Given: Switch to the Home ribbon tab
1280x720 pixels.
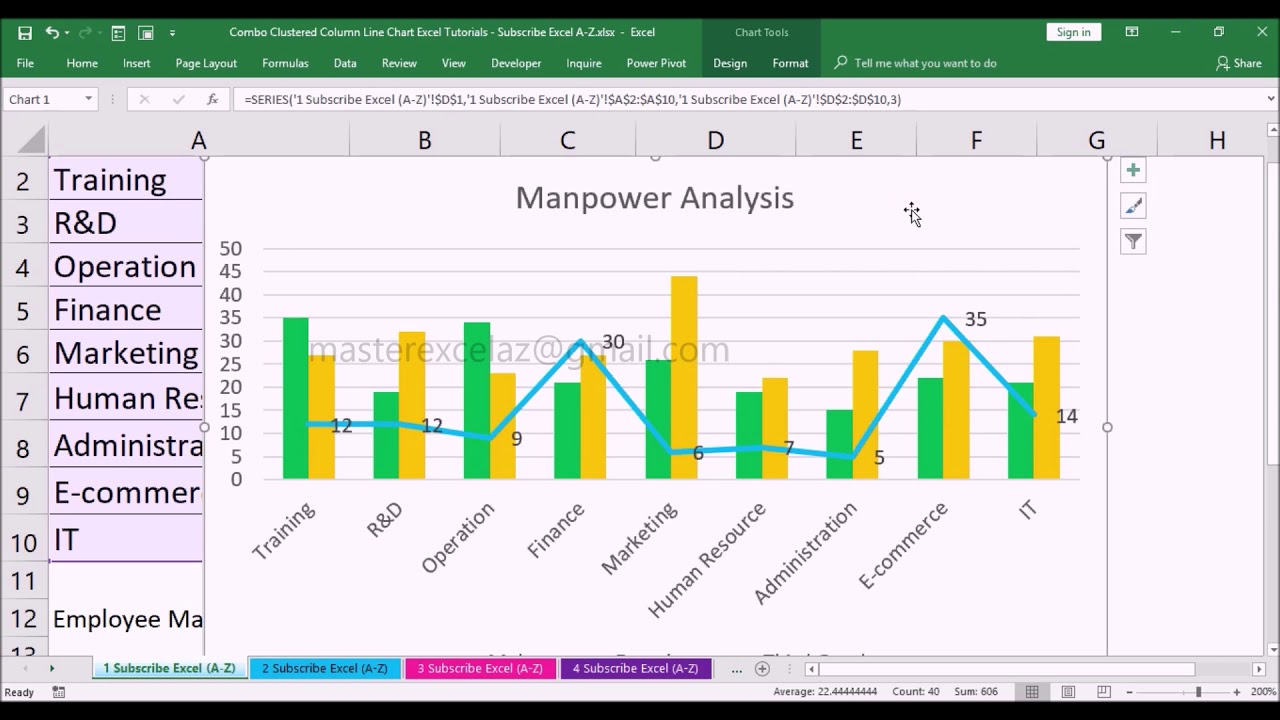Looking at the screenshot, I should [x=82, y=63].
